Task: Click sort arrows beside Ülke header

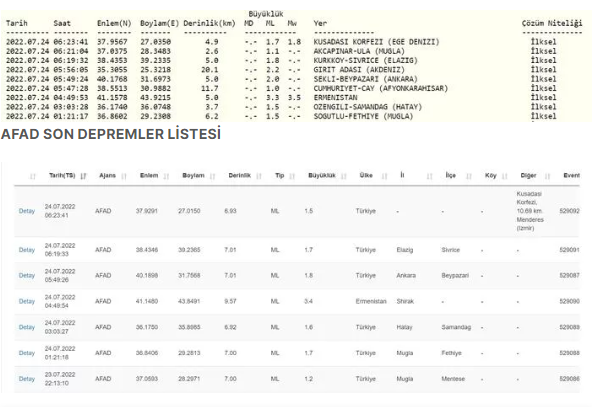Action: 384,176
